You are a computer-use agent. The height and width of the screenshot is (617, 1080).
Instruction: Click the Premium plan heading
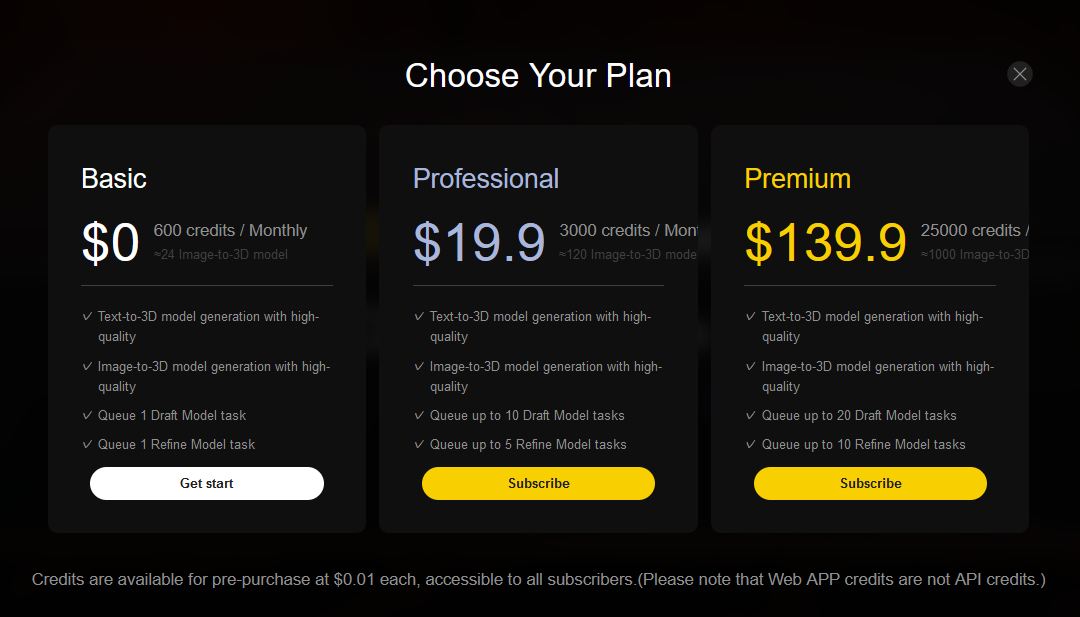coord(797,179)
